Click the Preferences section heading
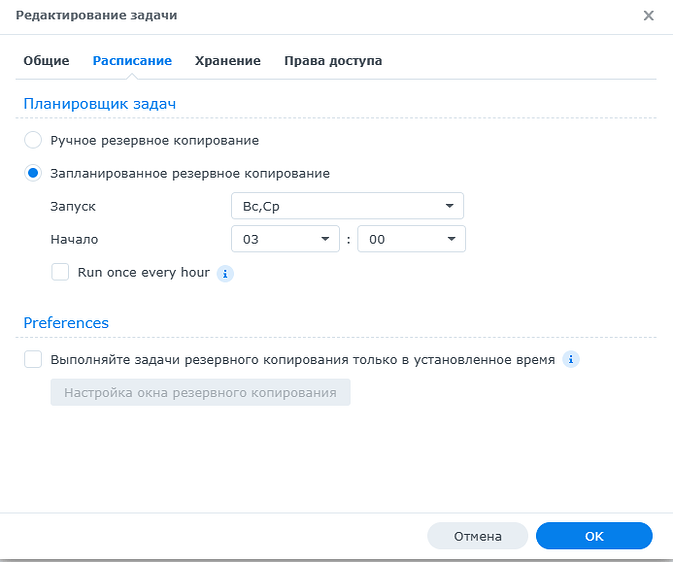673x562 pixels. pyautogui.click(x=66, y=323)
